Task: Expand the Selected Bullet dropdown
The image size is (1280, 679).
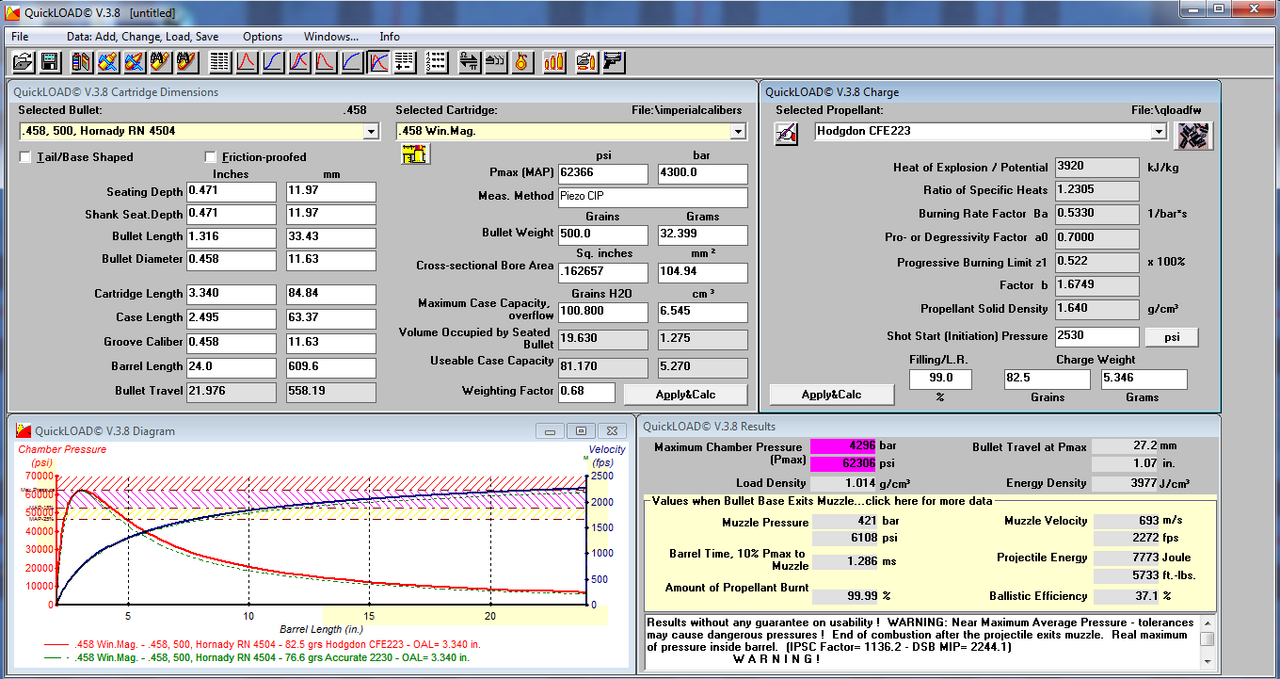Action: tap(371, 132)
